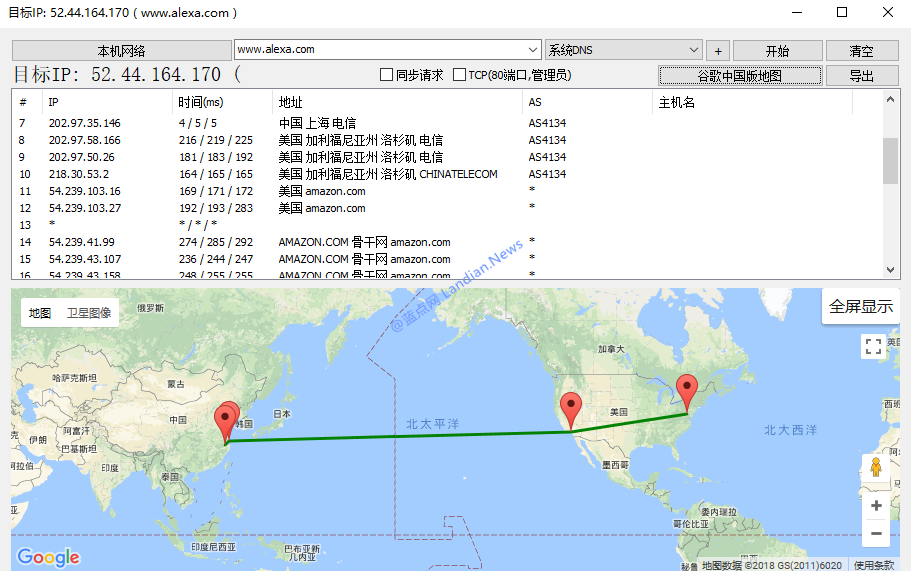Viewport: 911px width, 571px height.
Task: Sort by the # column header
Action: pos(27,102)
